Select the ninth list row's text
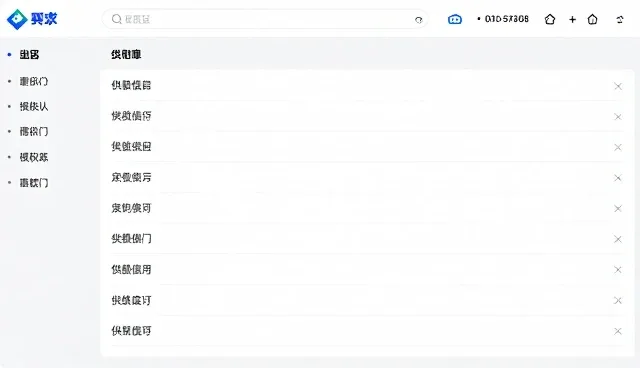The width and height of the screenshot is (640, 368). [x=131, y=330]
